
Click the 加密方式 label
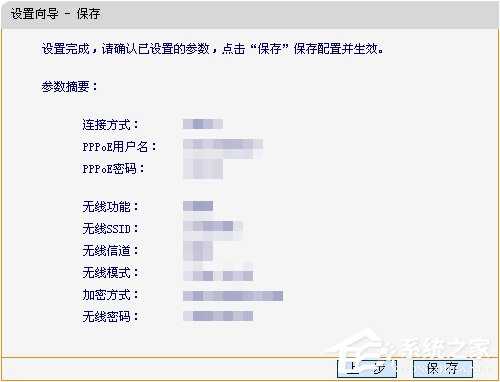[110, 295]
